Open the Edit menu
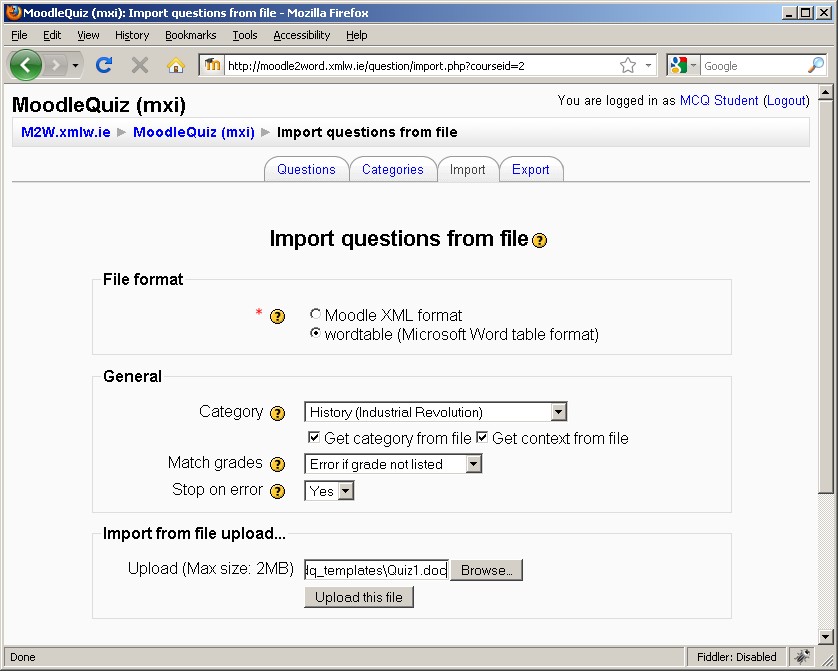 52,35
